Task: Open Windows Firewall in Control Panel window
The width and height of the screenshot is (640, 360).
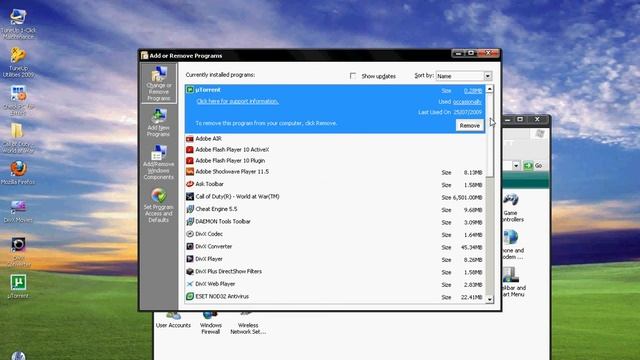Action: pyautogui.click(x=211, y=323)
